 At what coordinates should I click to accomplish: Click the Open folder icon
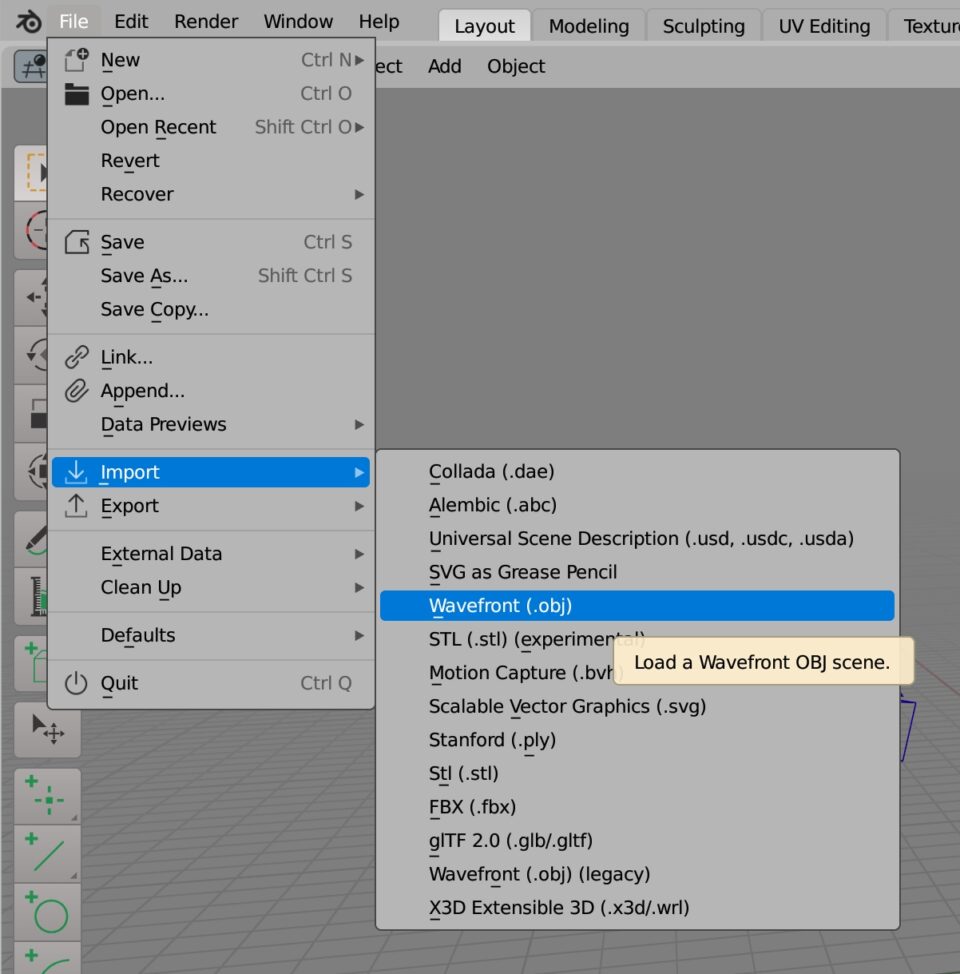(76, 94)
